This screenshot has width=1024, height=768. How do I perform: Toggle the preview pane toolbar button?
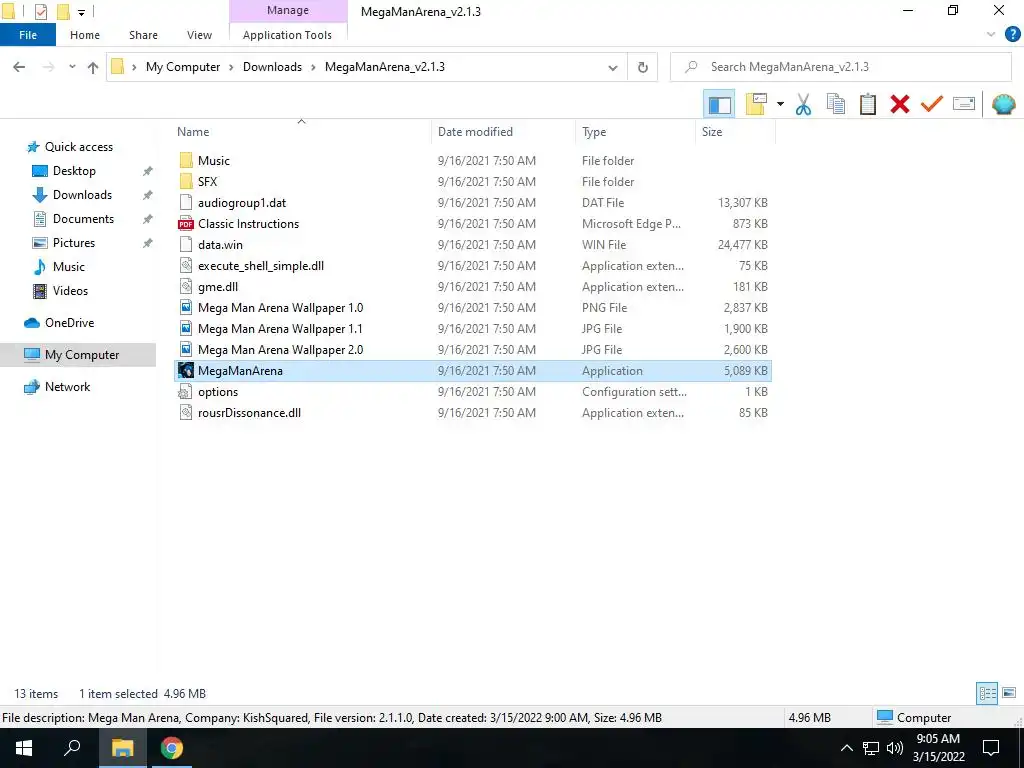coord(719,104)
